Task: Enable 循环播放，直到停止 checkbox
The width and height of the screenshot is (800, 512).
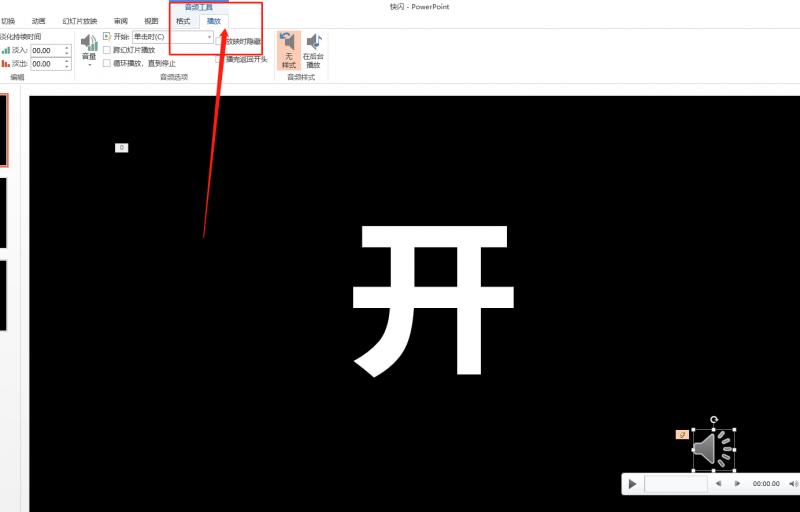Action: coord(107,63)
